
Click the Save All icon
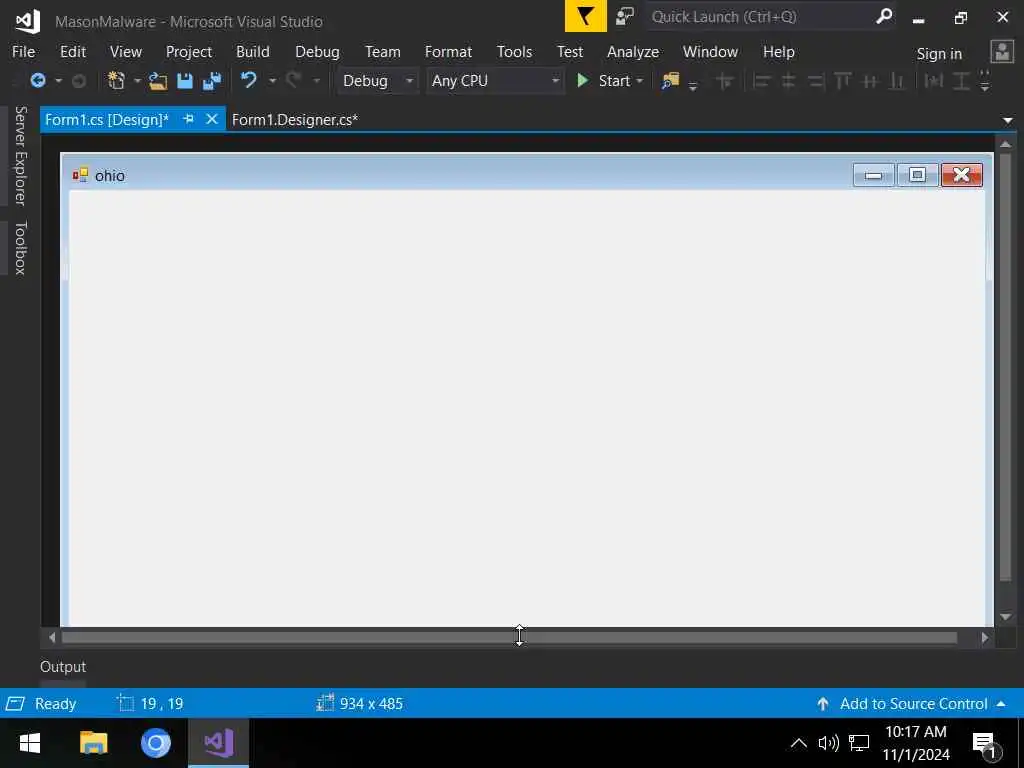pos(212,81)
